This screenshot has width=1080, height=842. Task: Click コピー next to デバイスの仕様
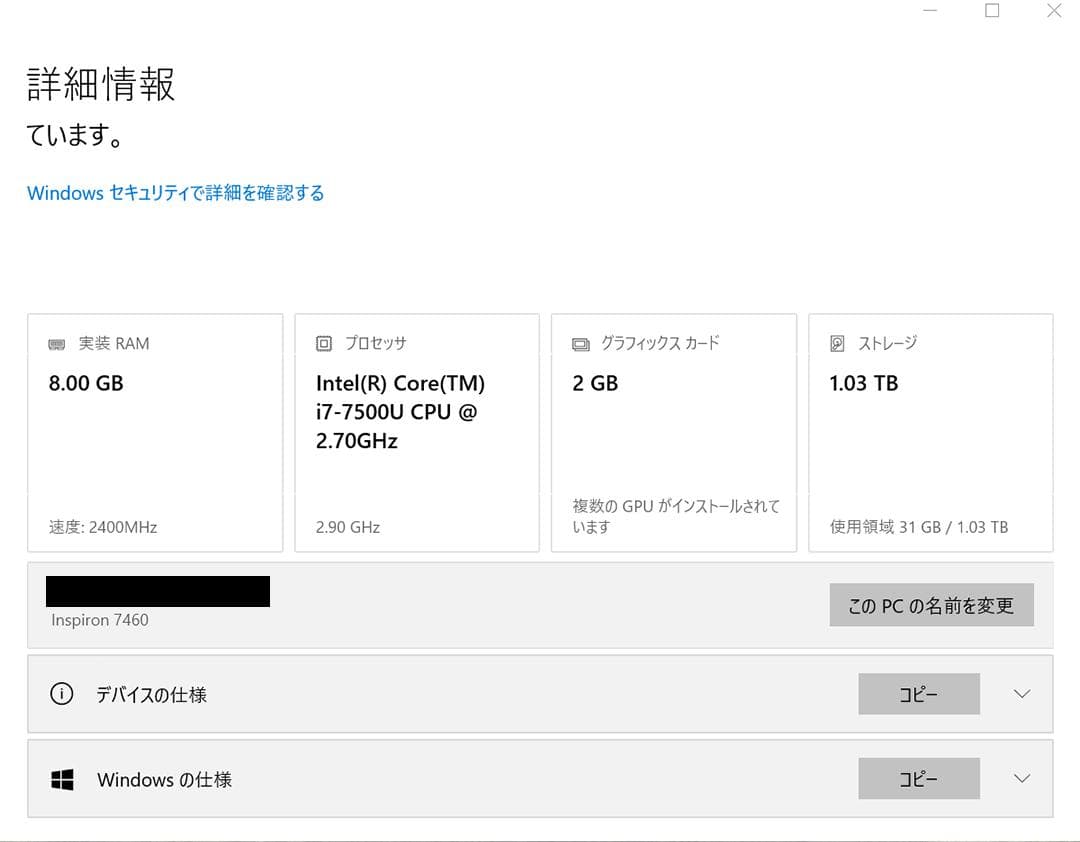pos(918,694)
